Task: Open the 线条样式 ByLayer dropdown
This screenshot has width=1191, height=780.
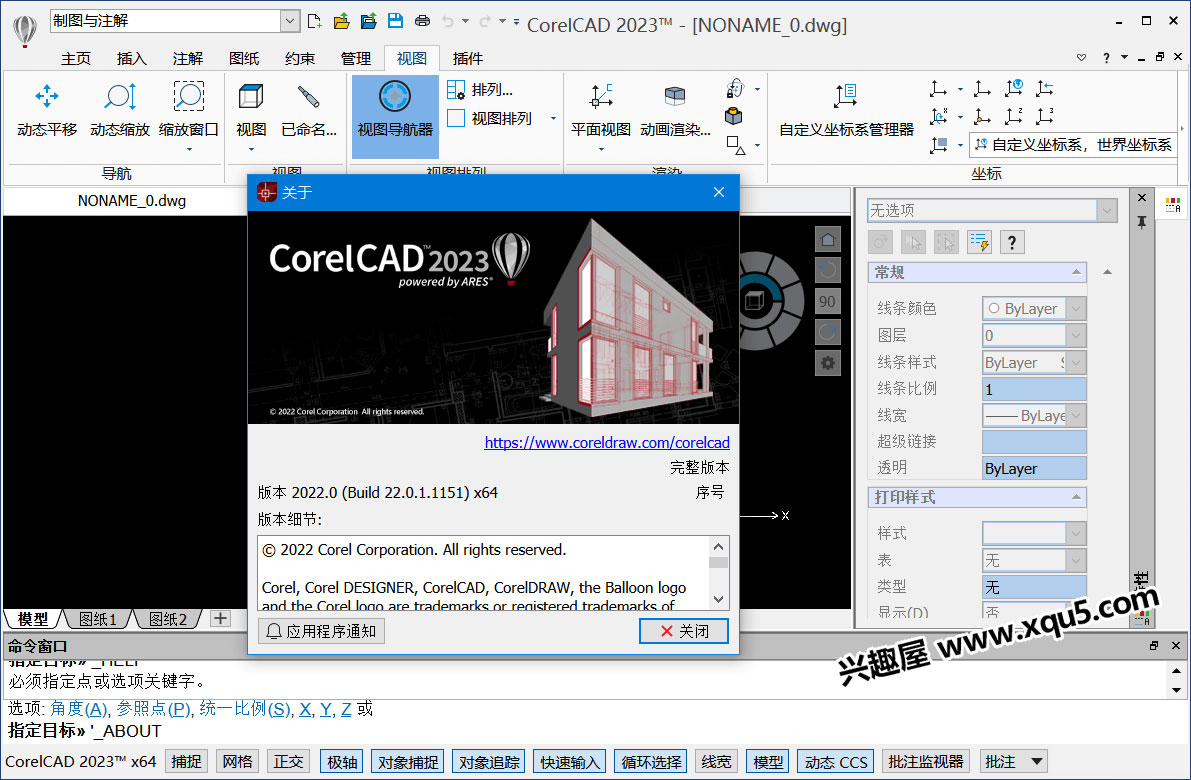Action: 1076,362
